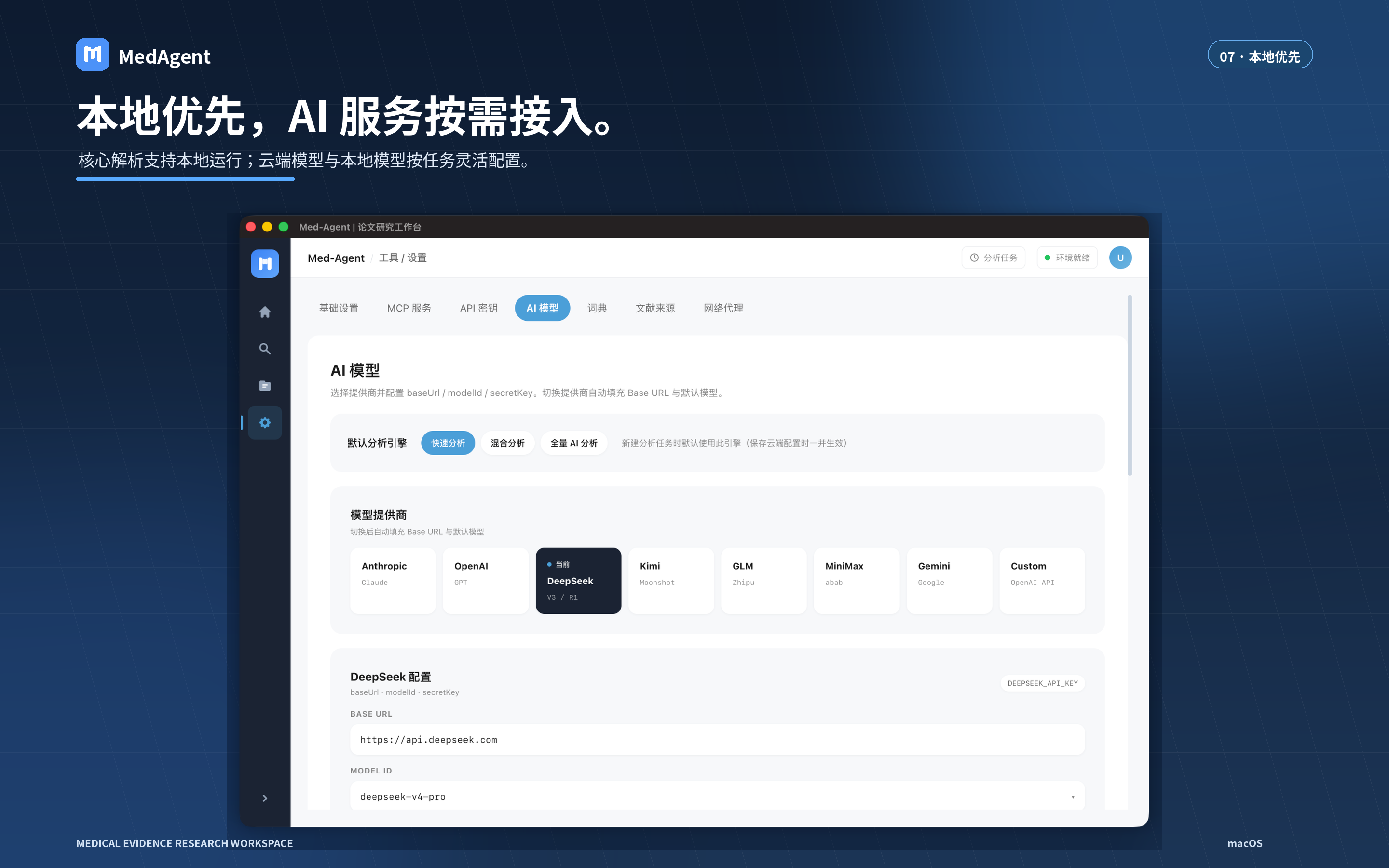This screenshot has height=868, width=1389.
Task: Click the MODEL ID label
Action: coord(371,771)
